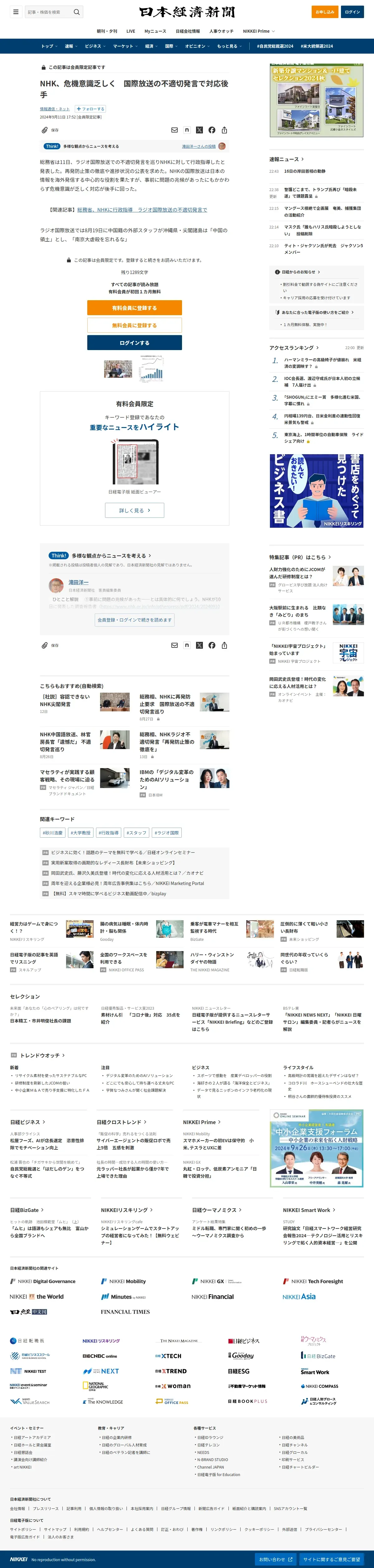The height and width of the screenshot is (1568, 374).
Task: Click 無料会員に登録する button
Action: 134,325
